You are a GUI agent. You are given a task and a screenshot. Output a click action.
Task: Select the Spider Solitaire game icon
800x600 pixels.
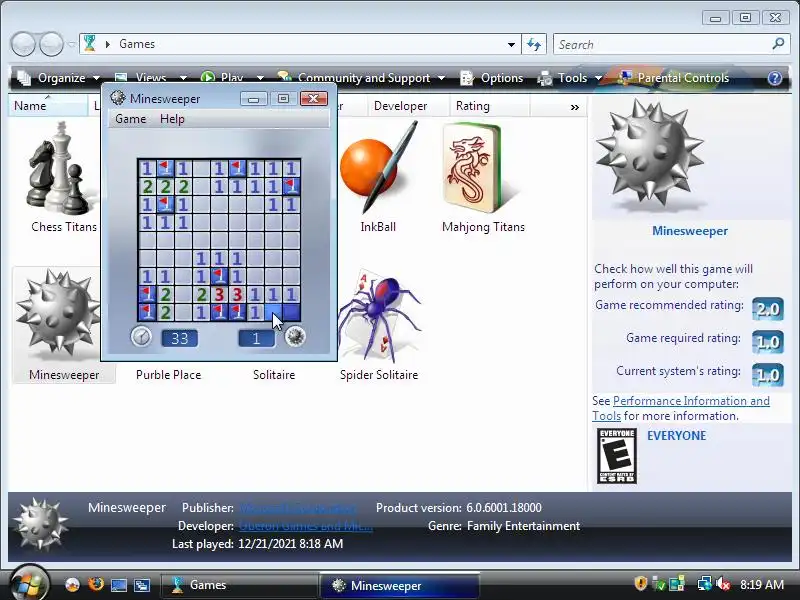380,316
